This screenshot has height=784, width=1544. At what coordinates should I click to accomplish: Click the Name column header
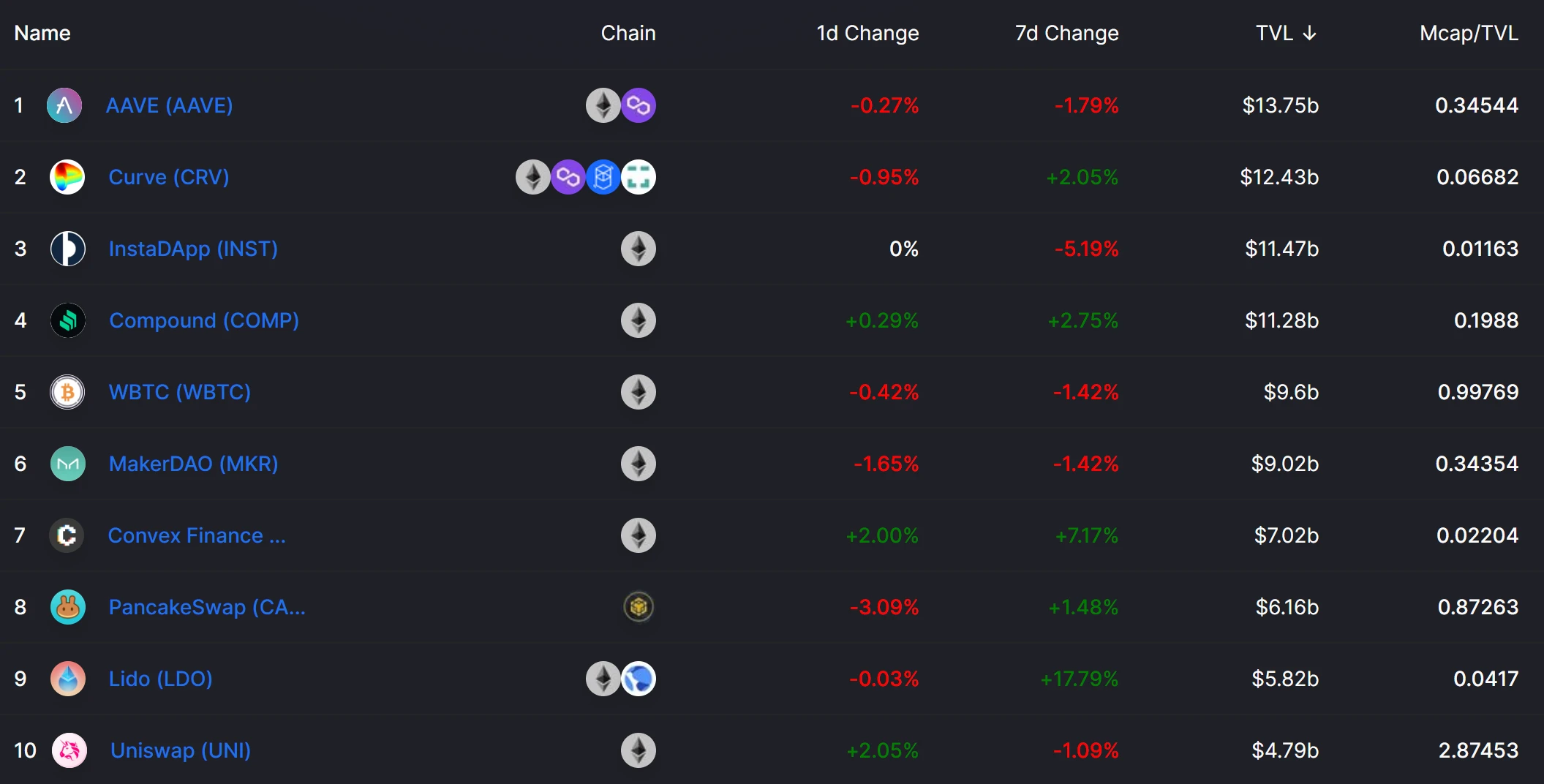(x=42, y=33)
